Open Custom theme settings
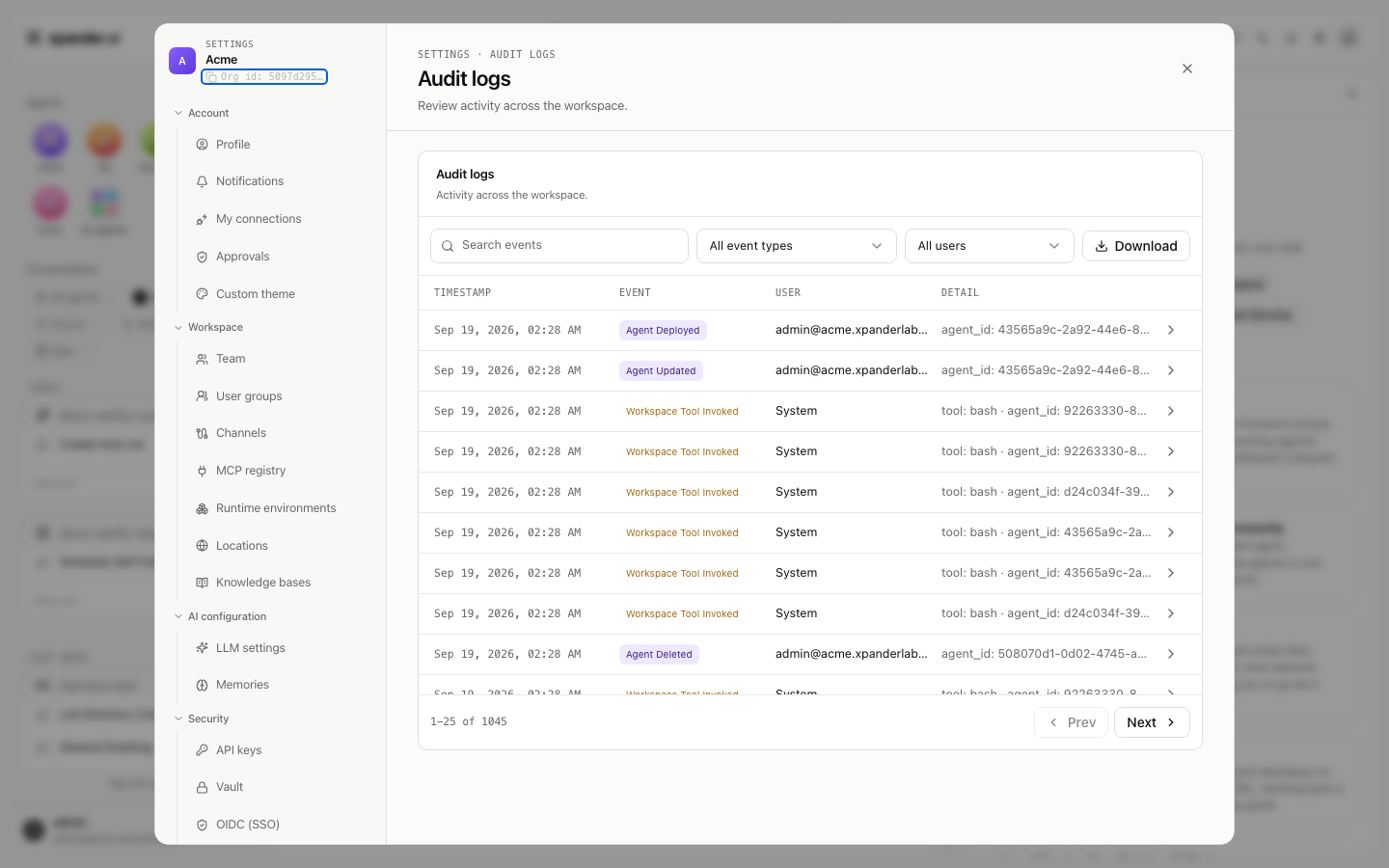This screenshot has height=868, width=1389. [x=280, y=294]
